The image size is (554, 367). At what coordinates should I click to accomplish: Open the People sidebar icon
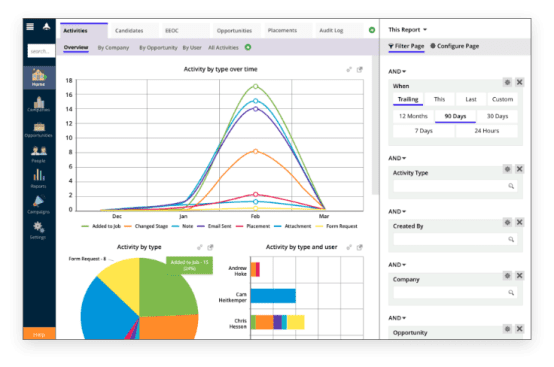[39, 155]
